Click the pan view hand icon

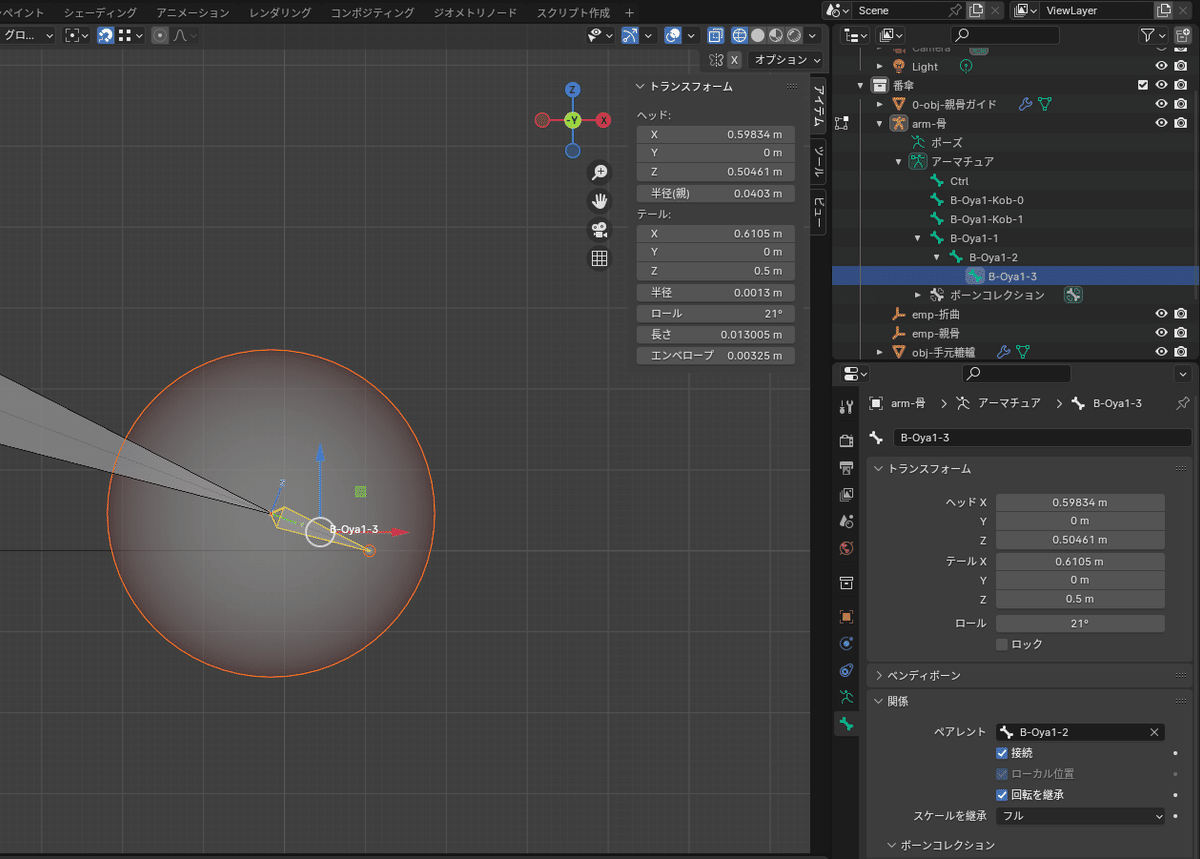599,201
